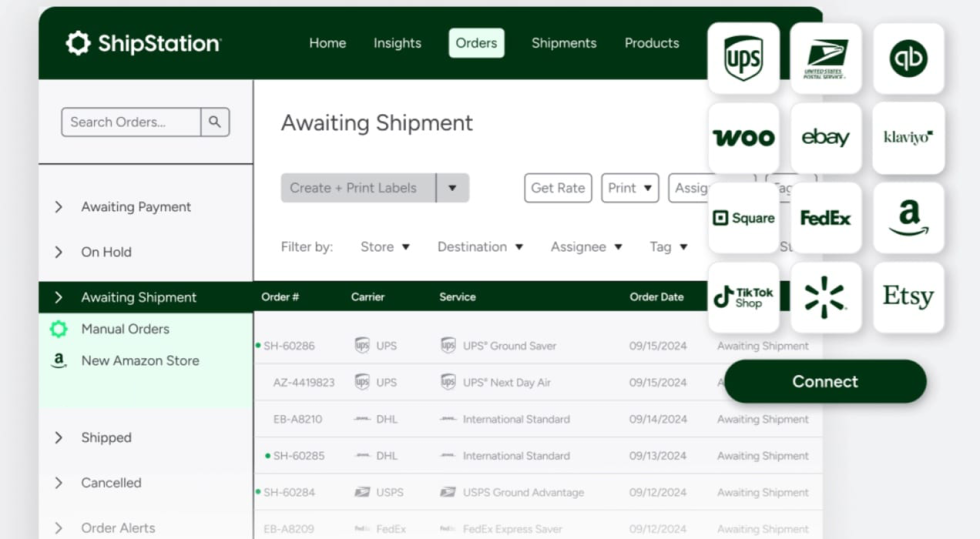Screen dimensions: 980x539
Task: Click the Create + Print Labels button
Action: (x=358, y=188)
